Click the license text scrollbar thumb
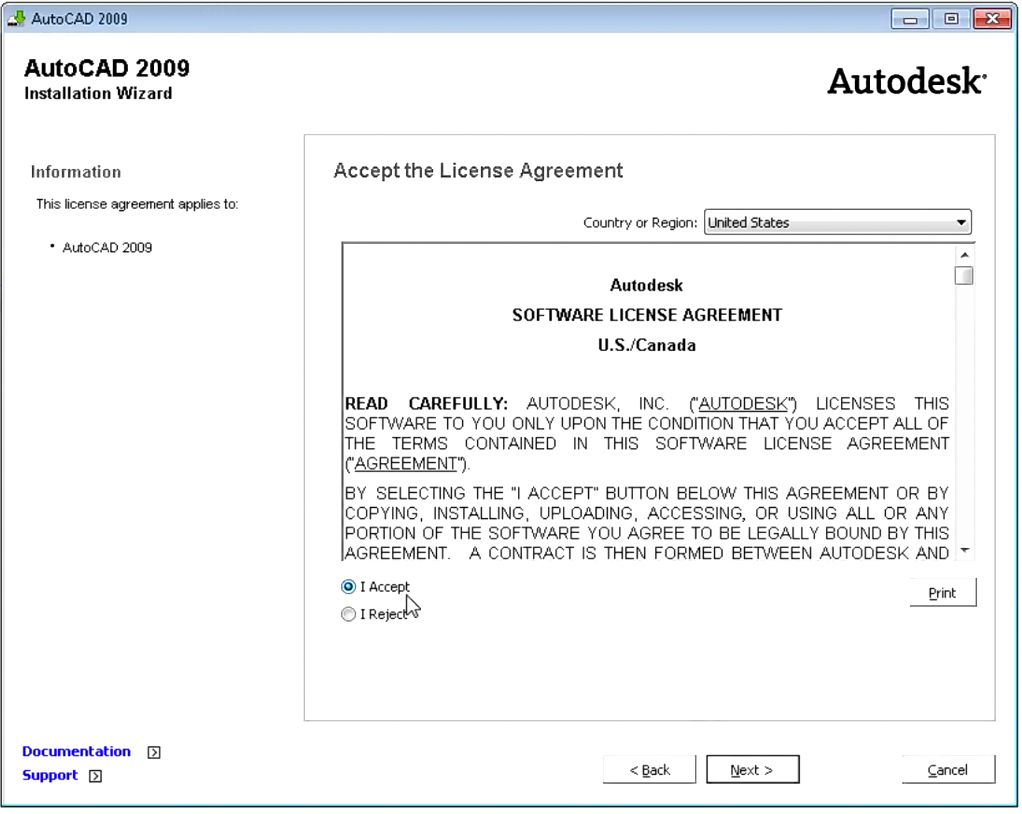The height and width of the screenshot is (814, 1022). (x=964, y=276)
